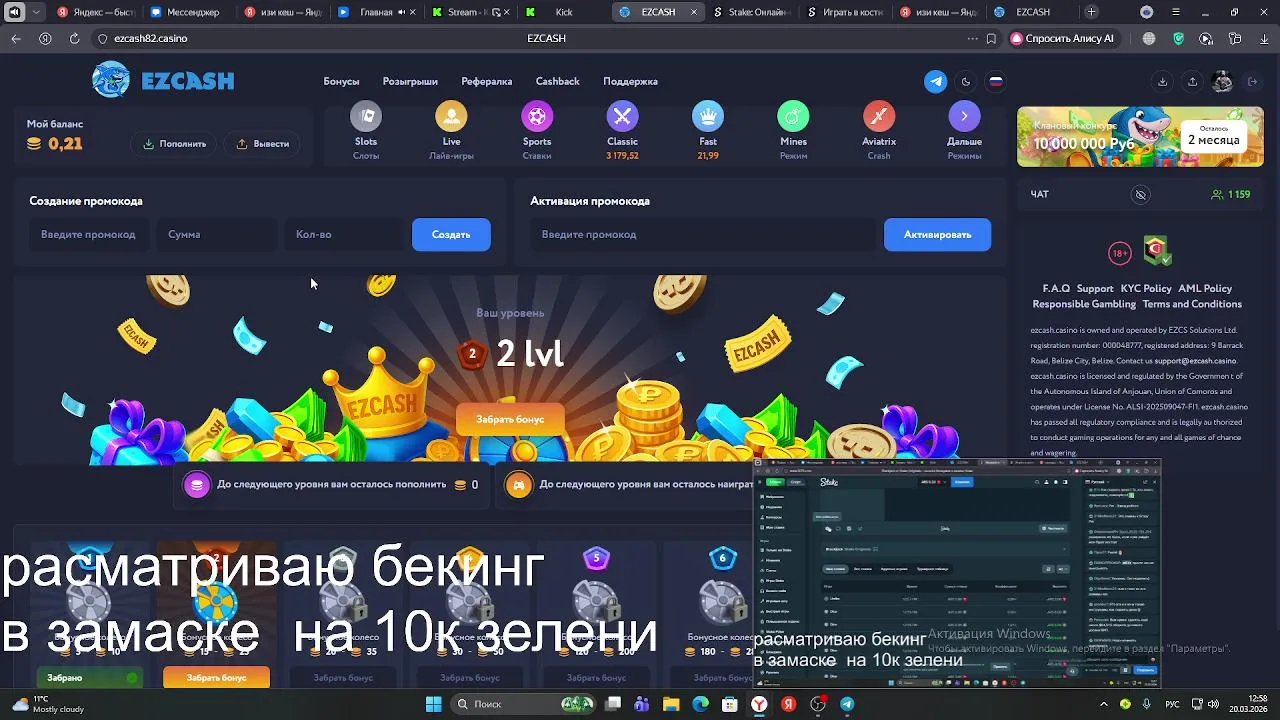The height and width of the screenshot is (720, 1280).
Task: Click the license seal badge beside 18+
Action: [x=1157, y=251]
